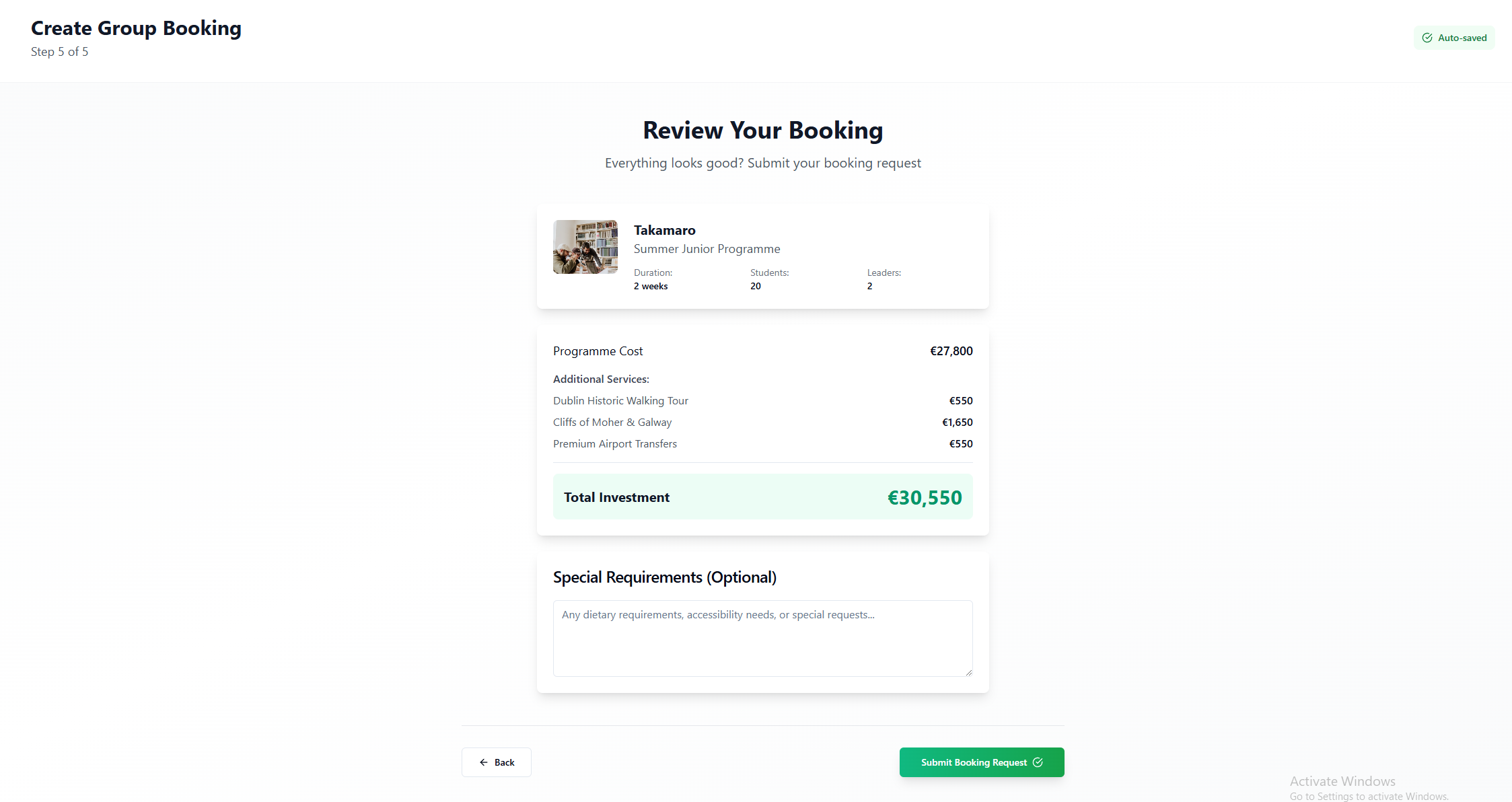
Task: Click the checkmark icon inside Submit Booking Request
Action: coord(1038,762)
